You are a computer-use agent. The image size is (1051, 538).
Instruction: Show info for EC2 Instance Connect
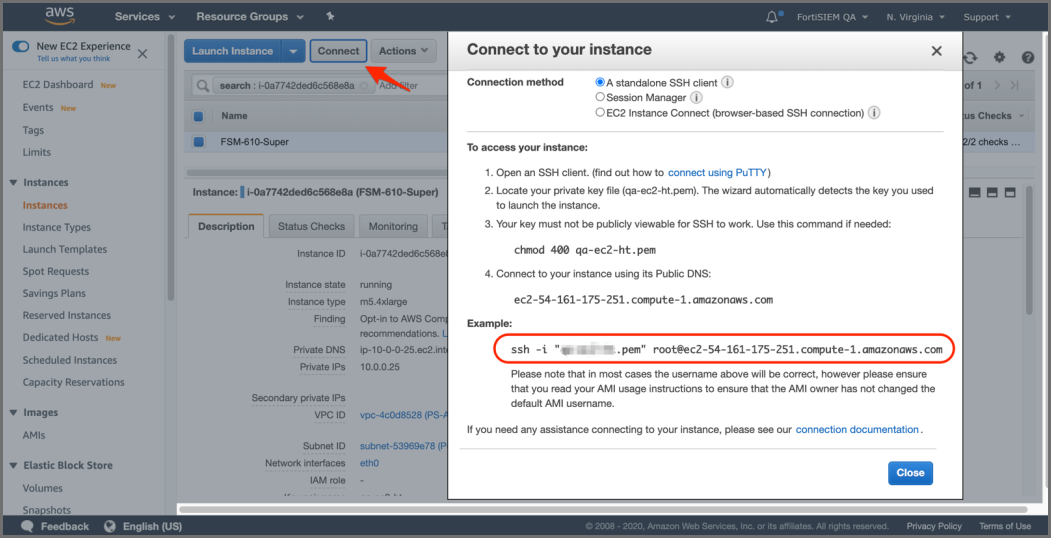[873, 113]
